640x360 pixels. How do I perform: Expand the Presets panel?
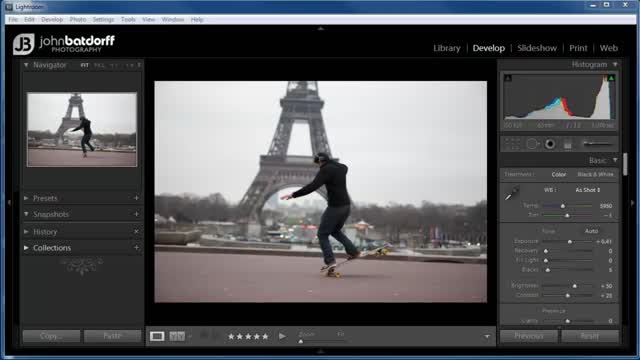(26, 198)
